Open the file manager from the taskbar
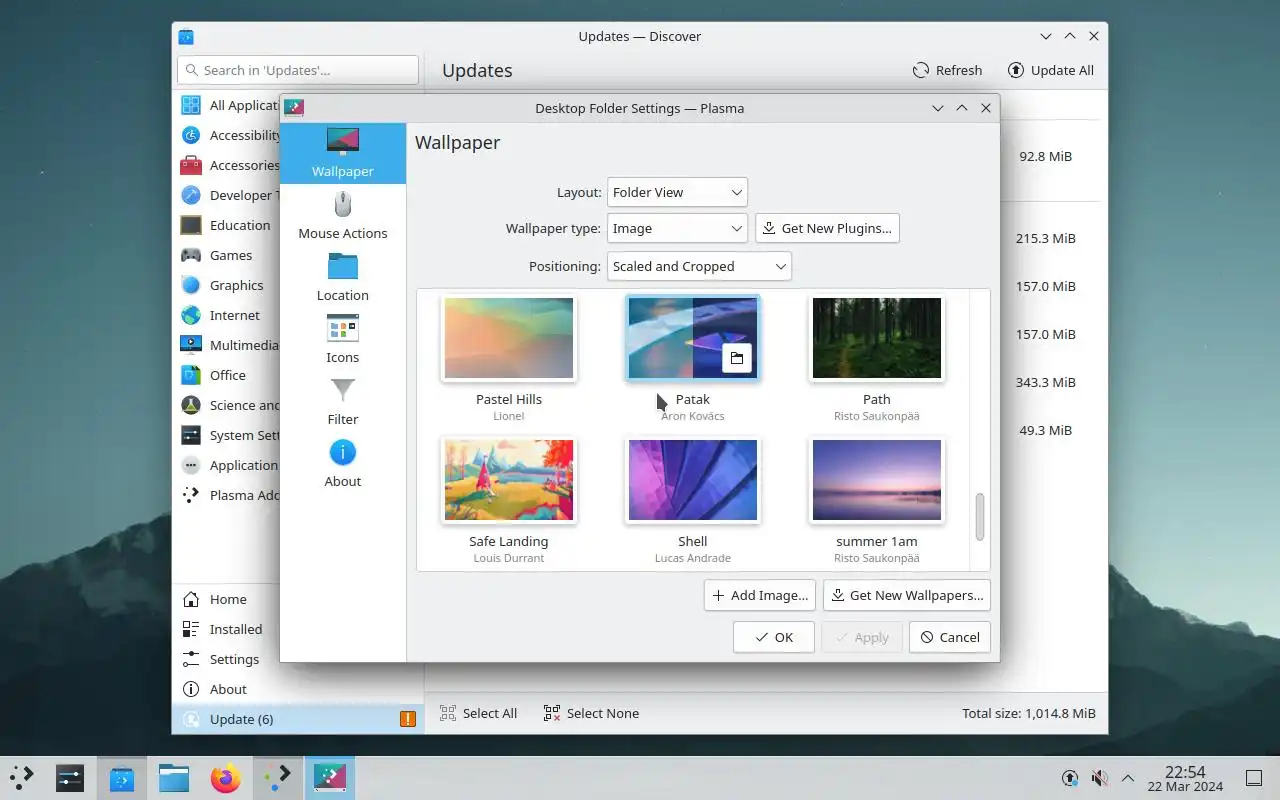1280x800 pixels. tap(174, 777)
